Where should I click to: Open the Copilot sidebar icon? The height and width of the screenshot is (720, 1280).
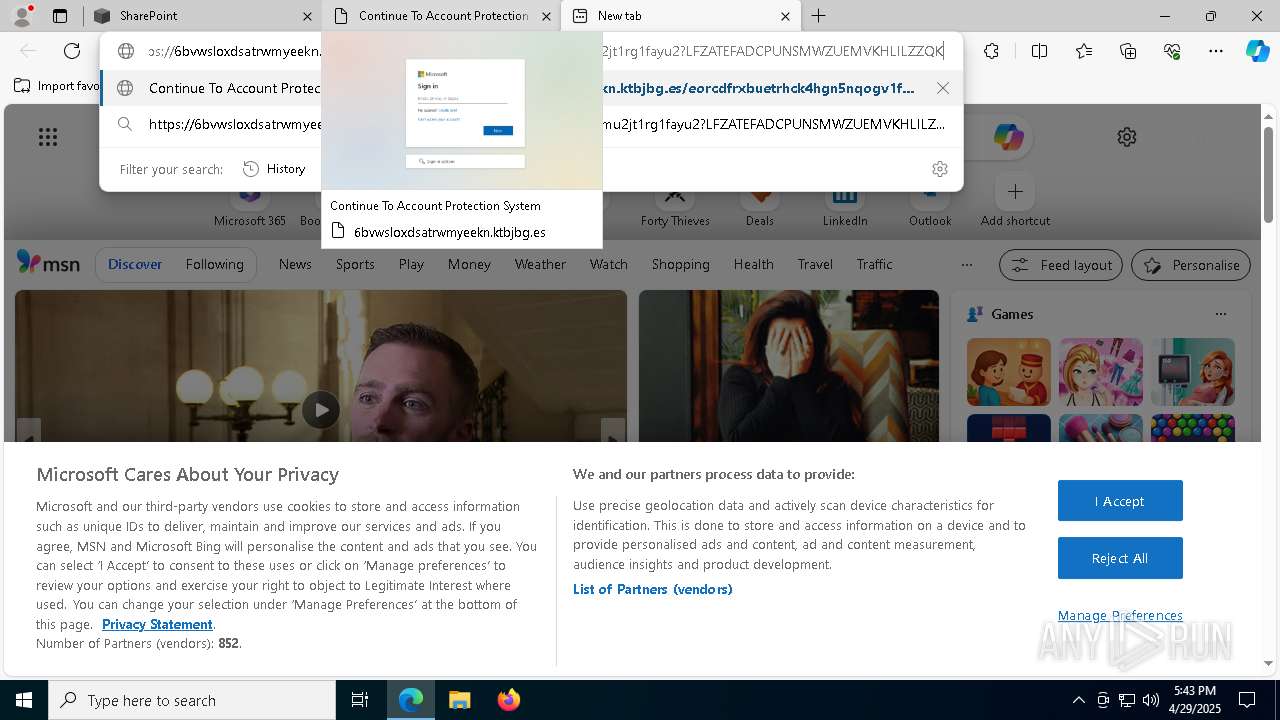(x=1257, y=51)
